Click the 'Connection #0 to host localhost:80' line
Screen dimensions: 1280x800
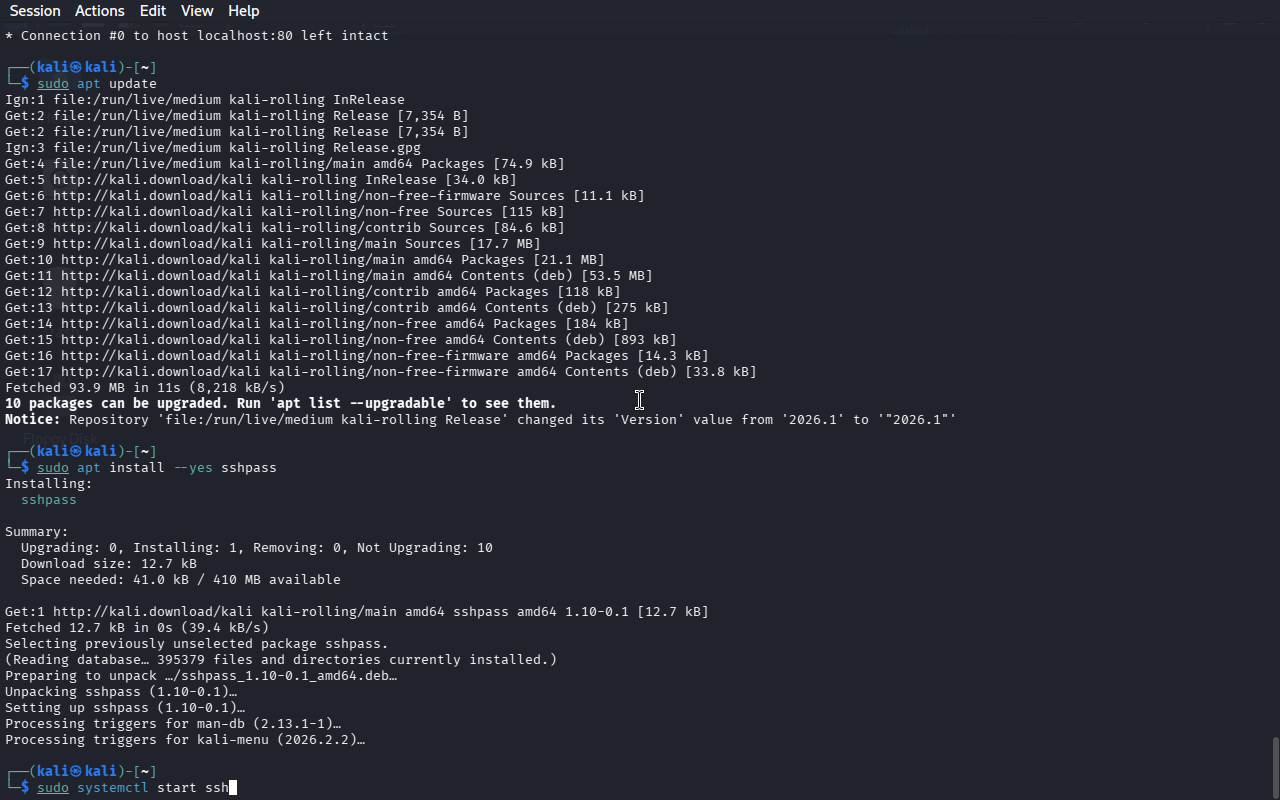coord(197,36)
